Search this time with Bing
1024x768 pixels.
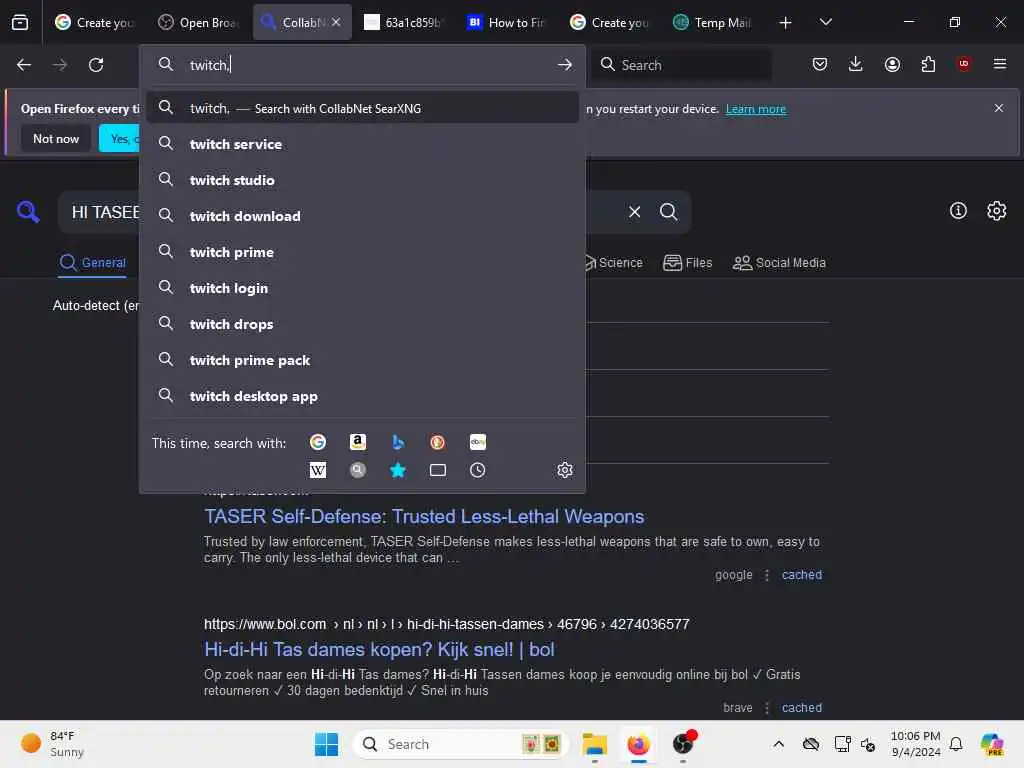(398, 442)
